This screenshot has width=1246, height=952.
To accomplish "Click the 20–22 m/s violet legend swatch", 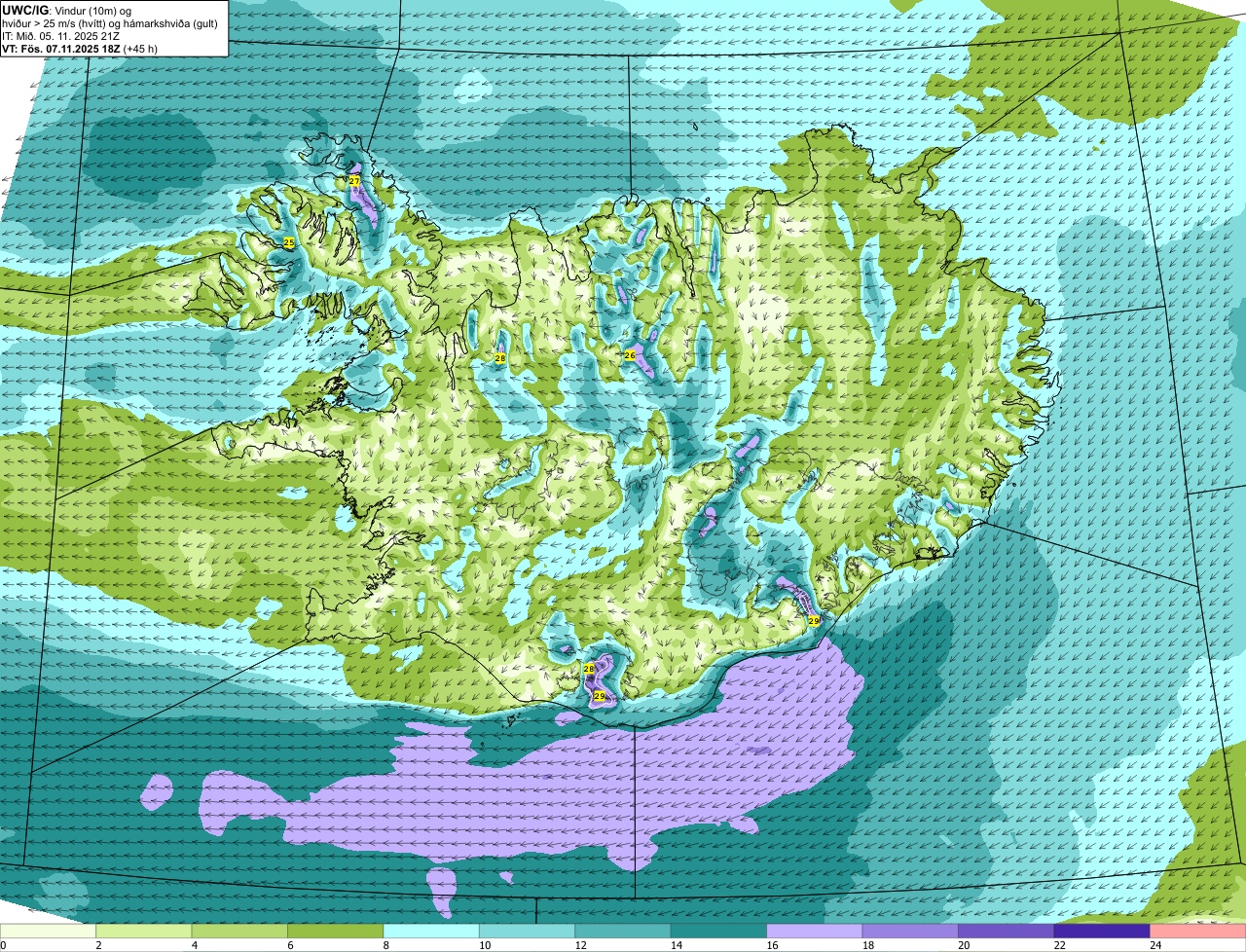I will click(1007, 931).
